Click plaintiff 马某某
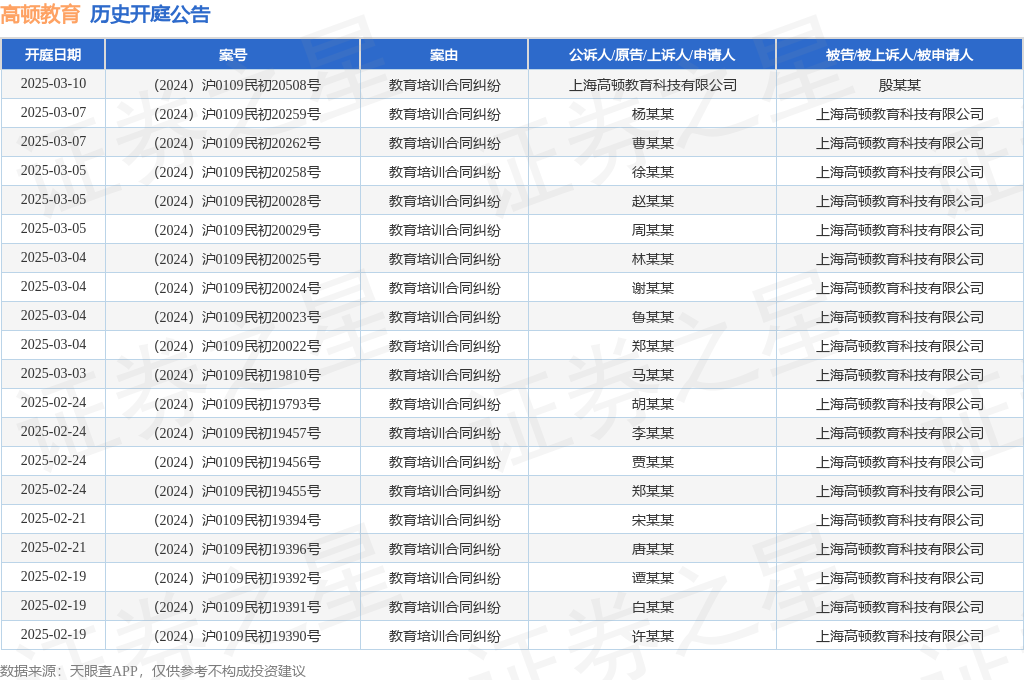The width and height of the screenshot is (1024, 680). (x=652, y=375)
